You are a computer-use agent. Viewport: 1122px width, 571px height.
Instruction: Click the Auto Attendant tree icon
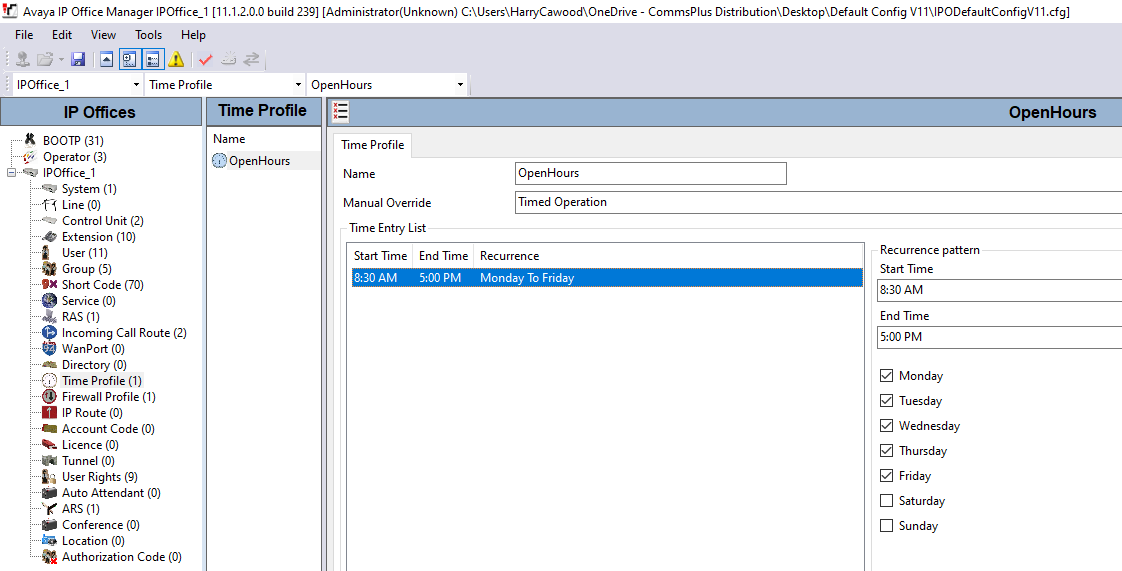click(49, 493)
